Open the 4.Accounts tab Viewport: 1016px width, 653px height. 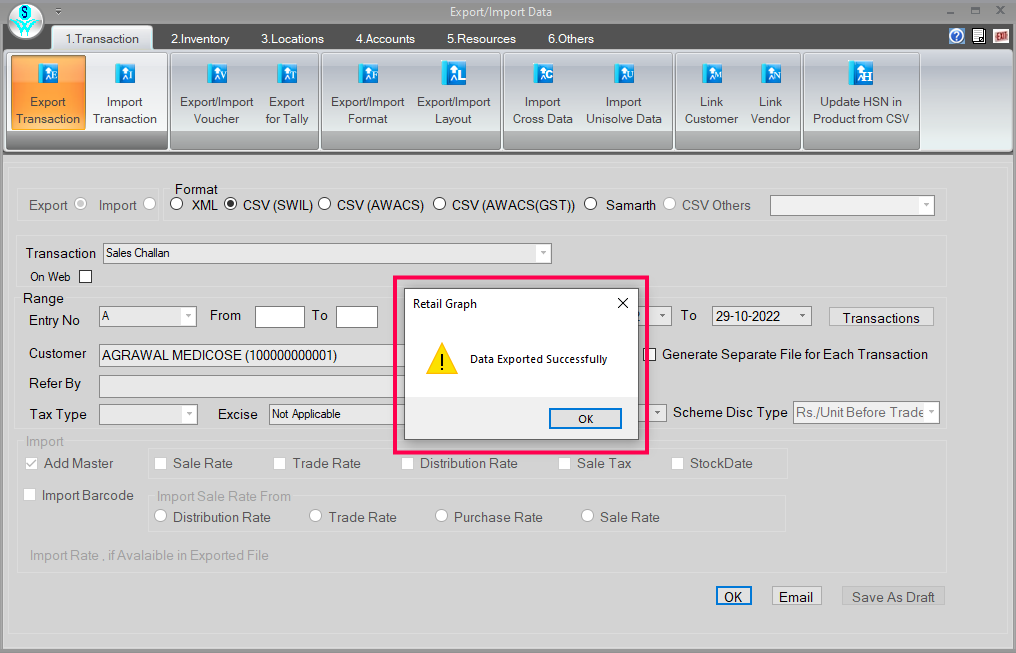point(385,39)
